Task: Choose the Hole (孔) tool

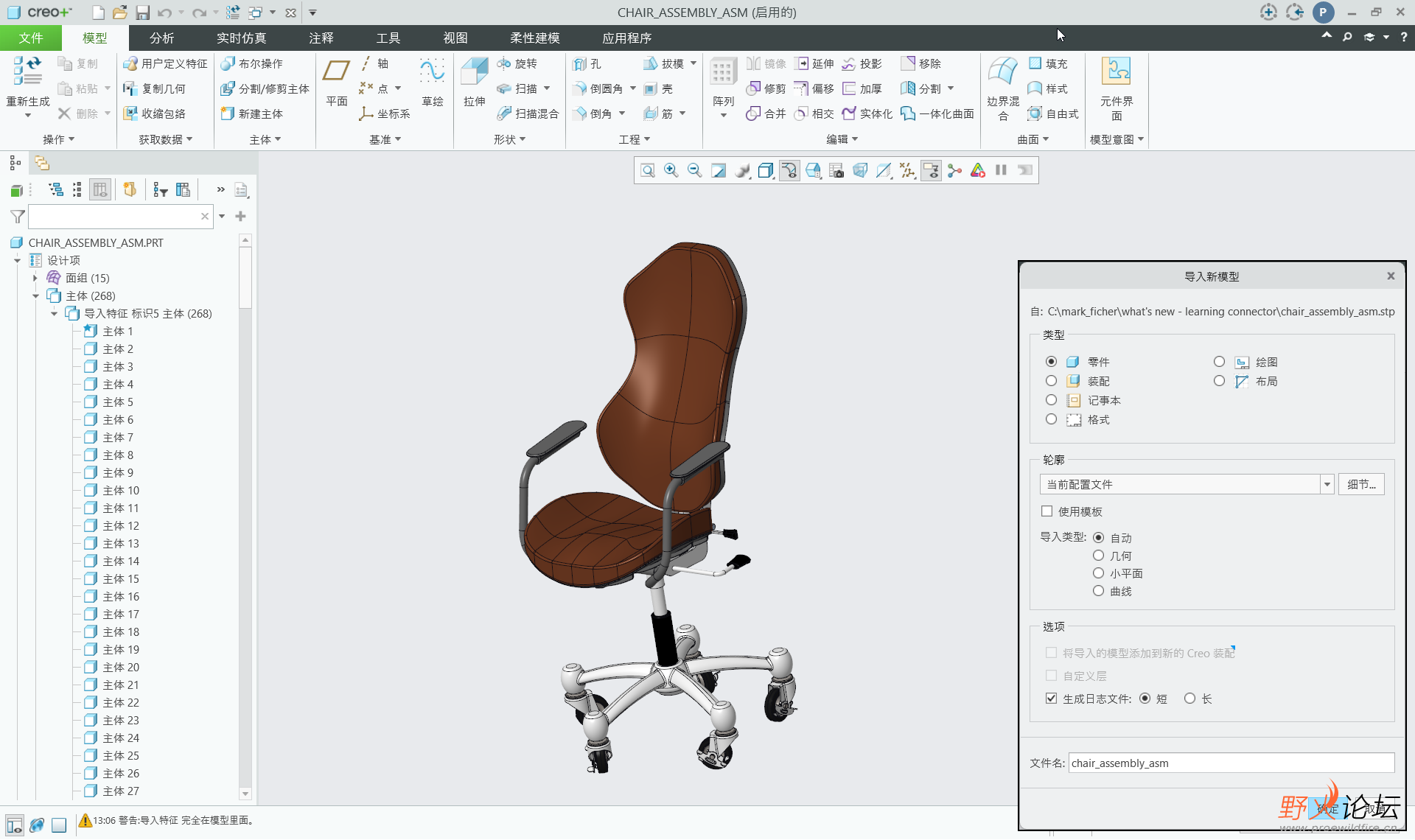Action: (x=587, y=63)
